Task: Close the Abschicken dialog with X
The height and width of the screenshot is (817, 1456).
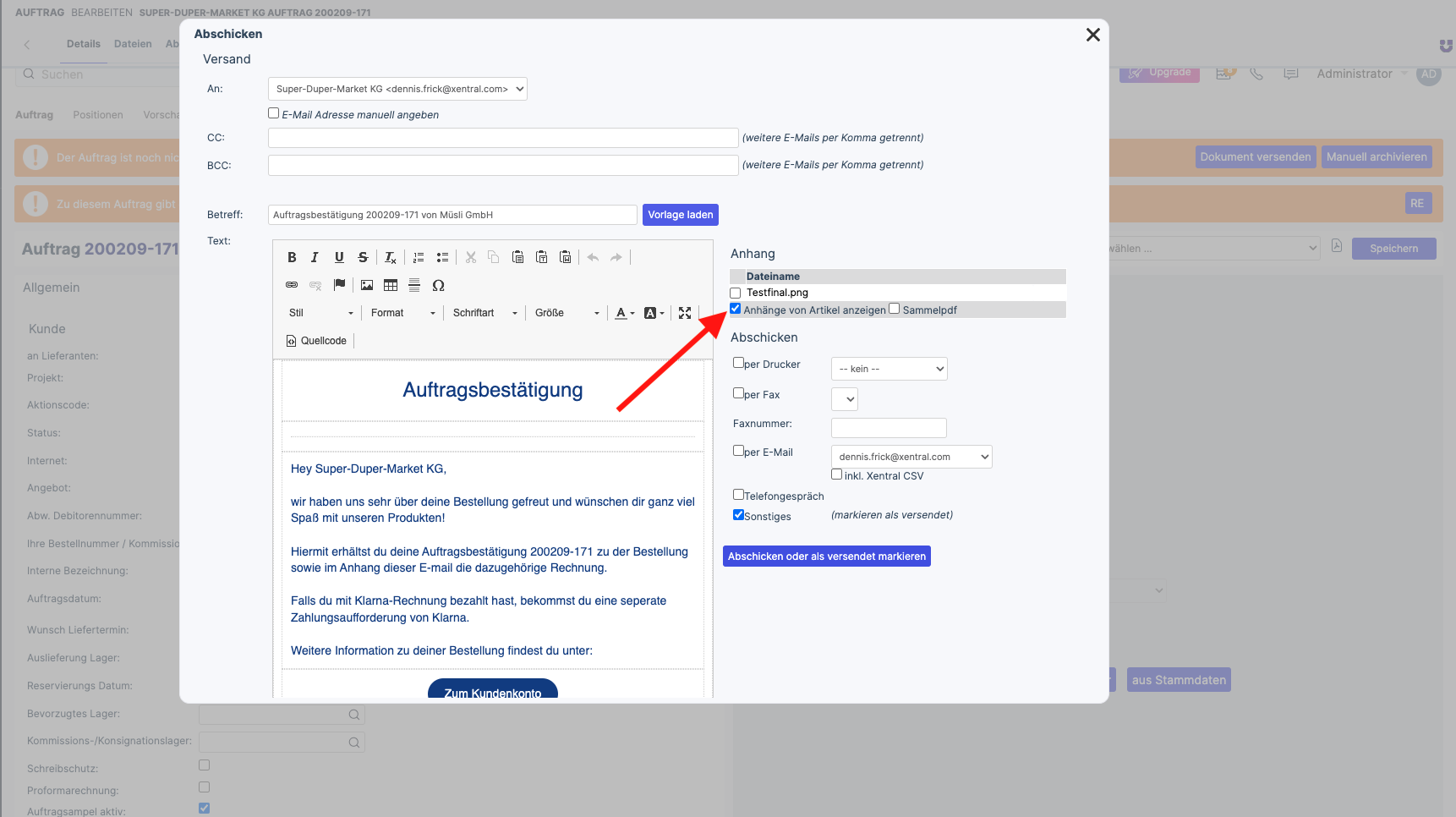Action: point(1092,35)
